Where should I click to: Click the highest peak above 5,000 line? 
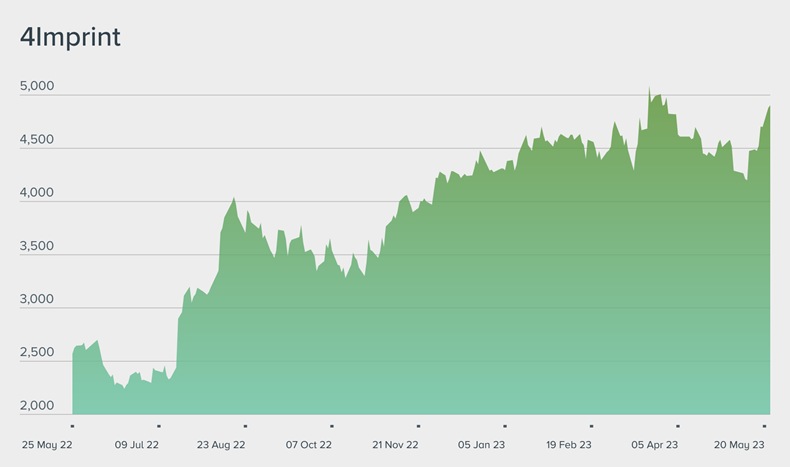[x=649, y=89]
